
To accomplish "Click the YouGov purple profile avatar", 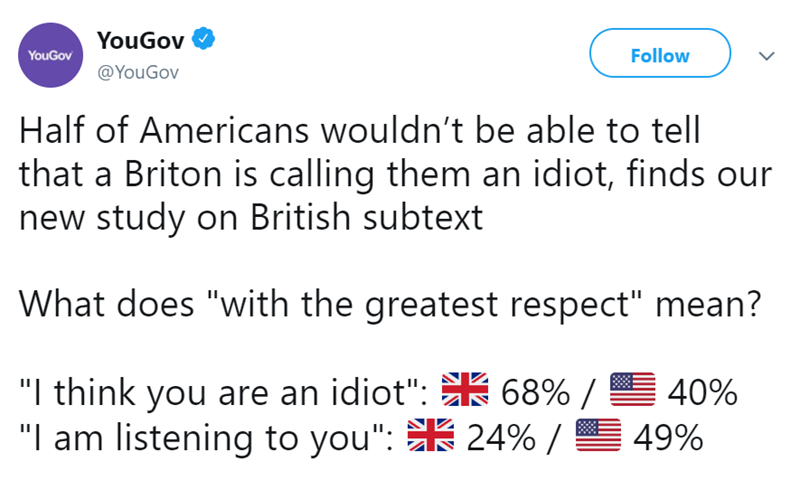I will 49,56.
